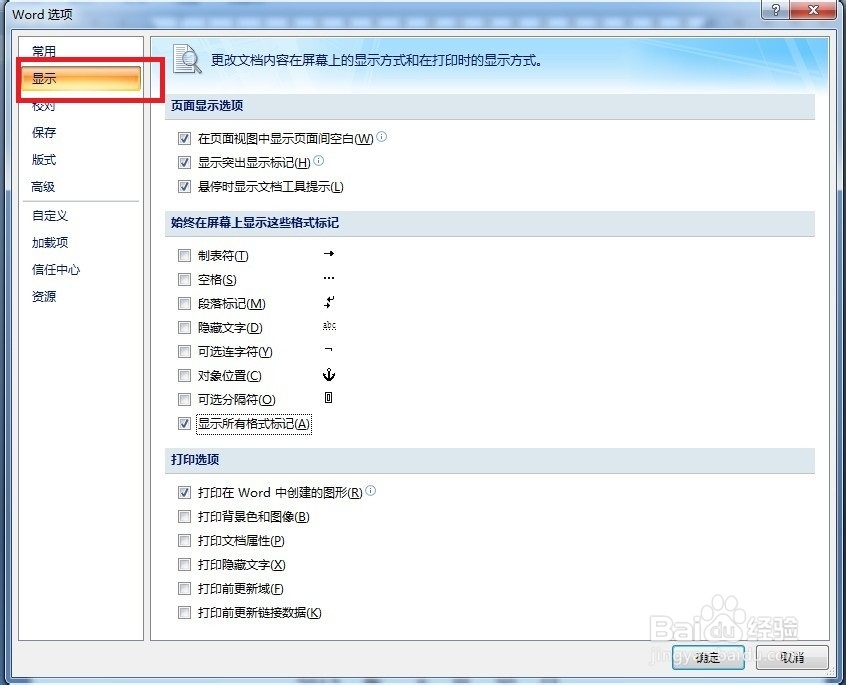Click the paragraph mark icon beside 段落标记
The image size is (846, 685).
point(330,303)
